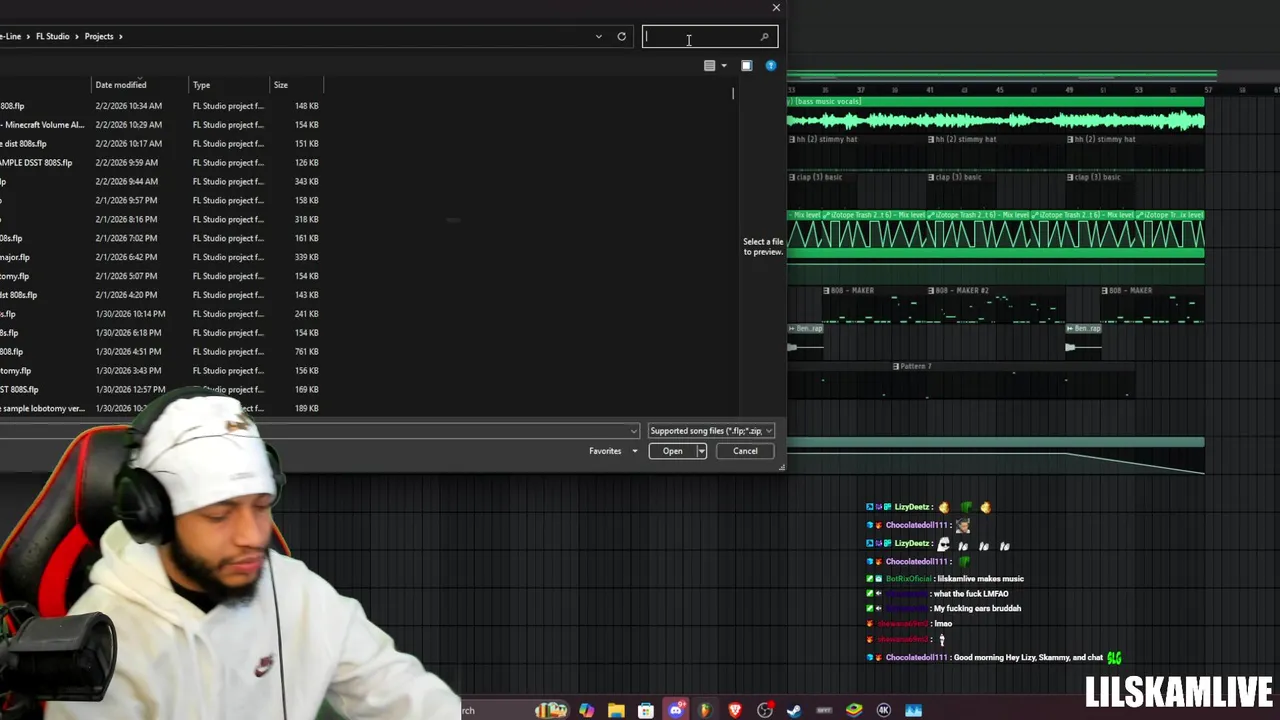Open the Supported song files type dropdown
The height and width of the screenshot is (720, 1280).
click(710, 431)
